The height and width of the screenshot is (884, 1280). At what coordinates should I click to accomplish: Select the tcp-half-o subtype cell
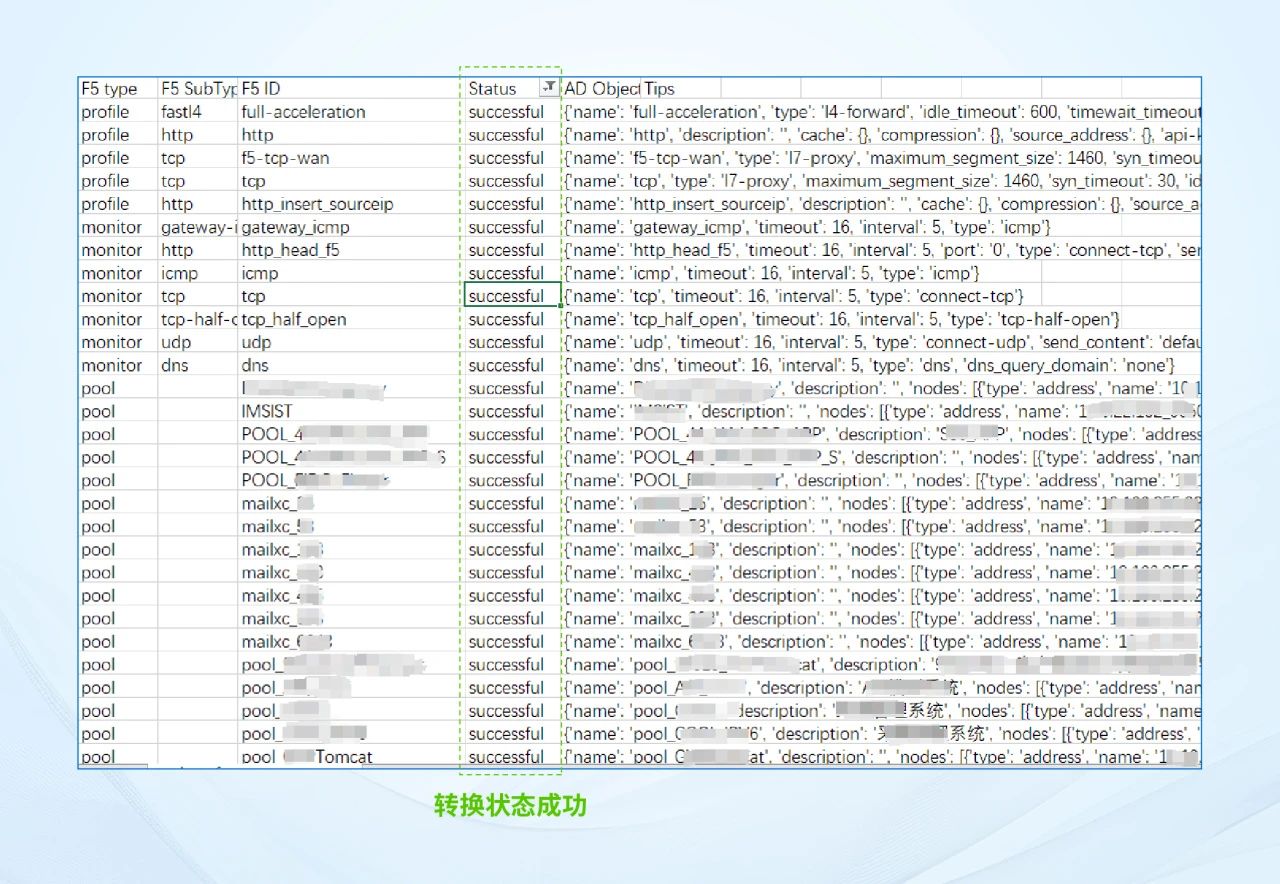pyautogui.click(x=199, y=319)
